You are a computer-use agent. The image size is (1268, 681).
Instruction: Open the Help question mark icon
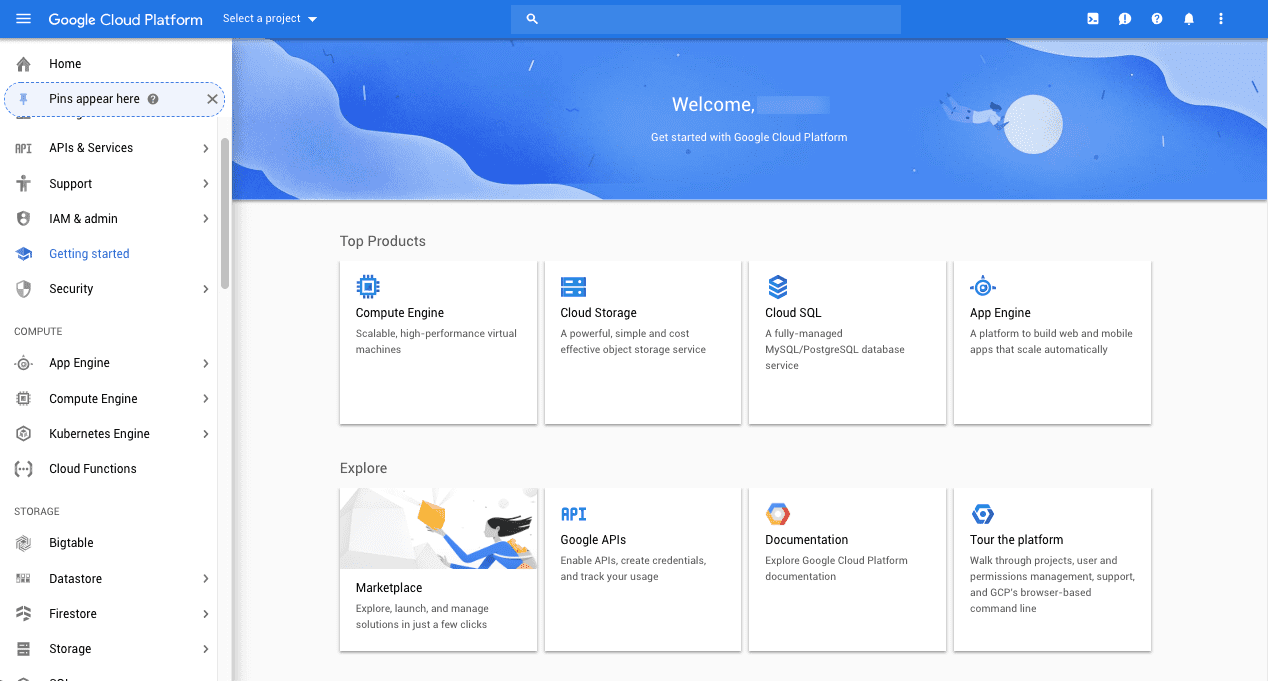pyautogui.click(x=1157, y=19)
